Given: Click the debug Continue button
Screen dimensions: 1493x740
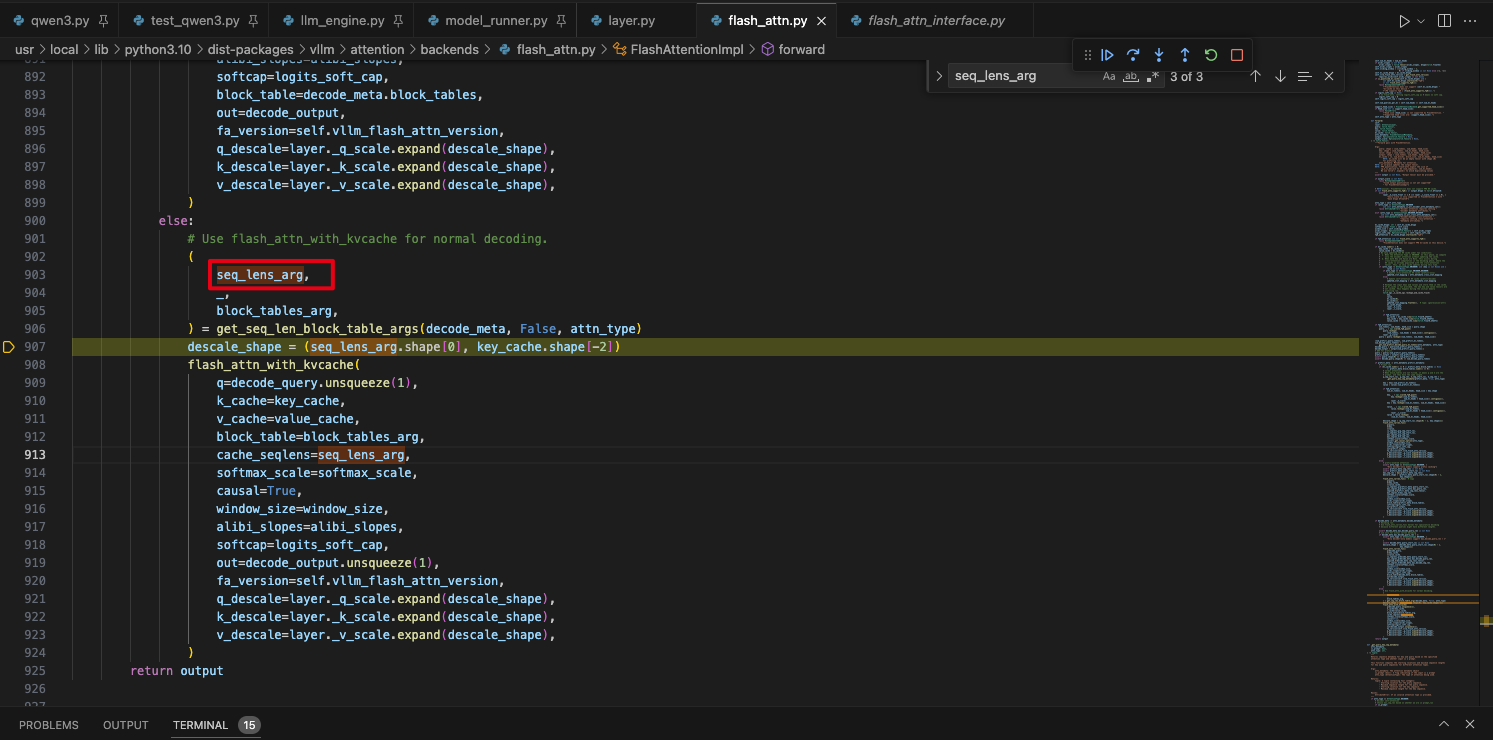Looking at the screenshot, I should (x=1107, y=55).
